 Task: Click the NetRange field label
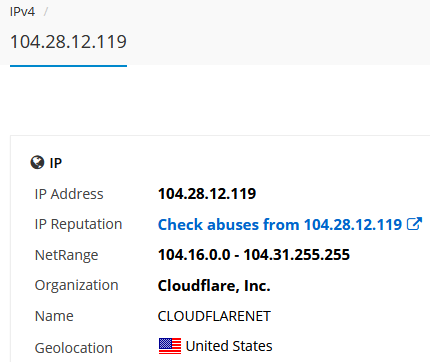[x=66, y=255]
